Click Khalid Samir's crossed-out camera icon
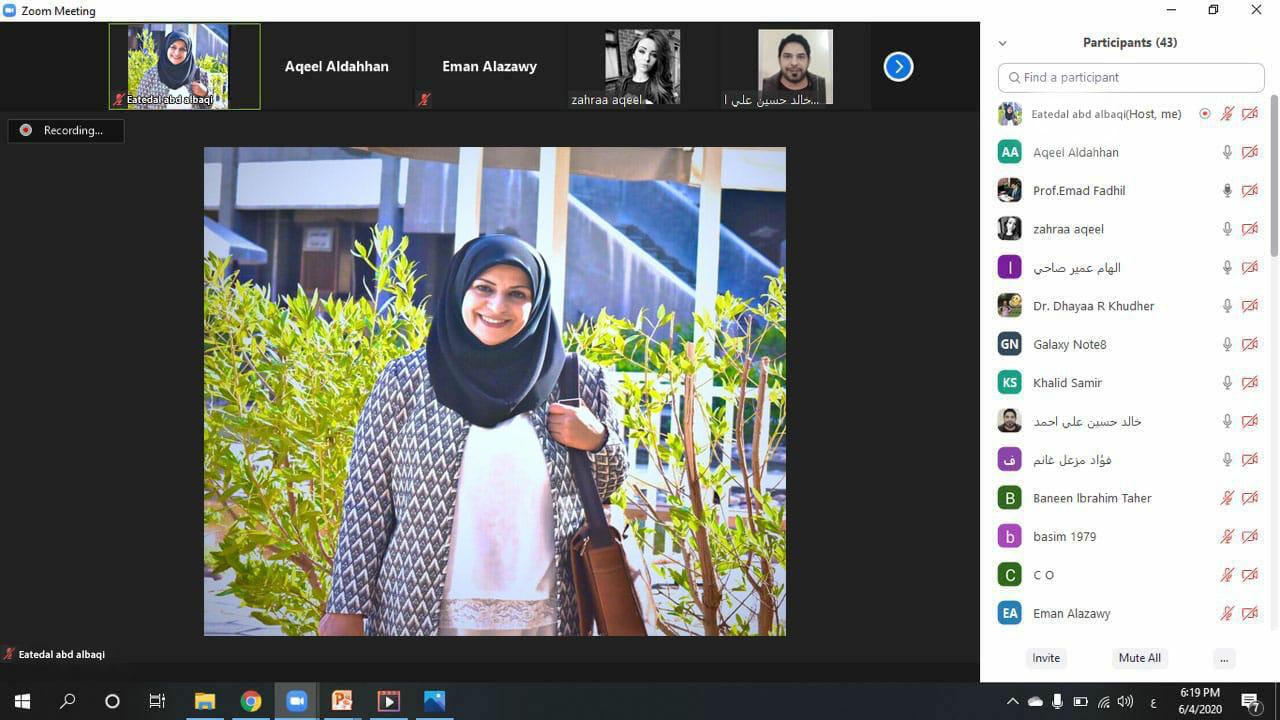1280x720 pixels. click(x=1249, y=383)
